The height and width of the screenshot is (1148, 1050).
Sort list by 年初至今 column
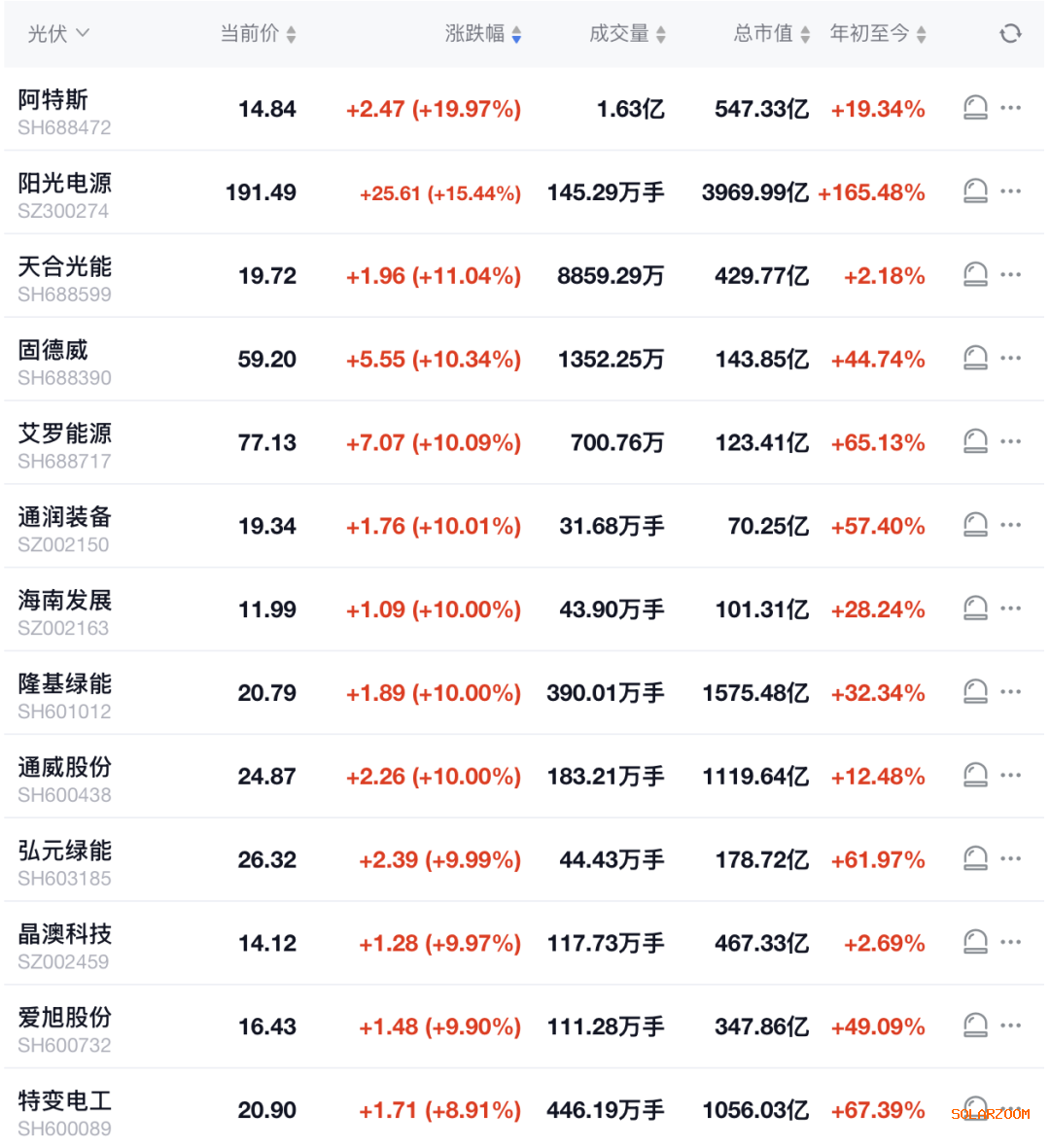tap(878, 34)
